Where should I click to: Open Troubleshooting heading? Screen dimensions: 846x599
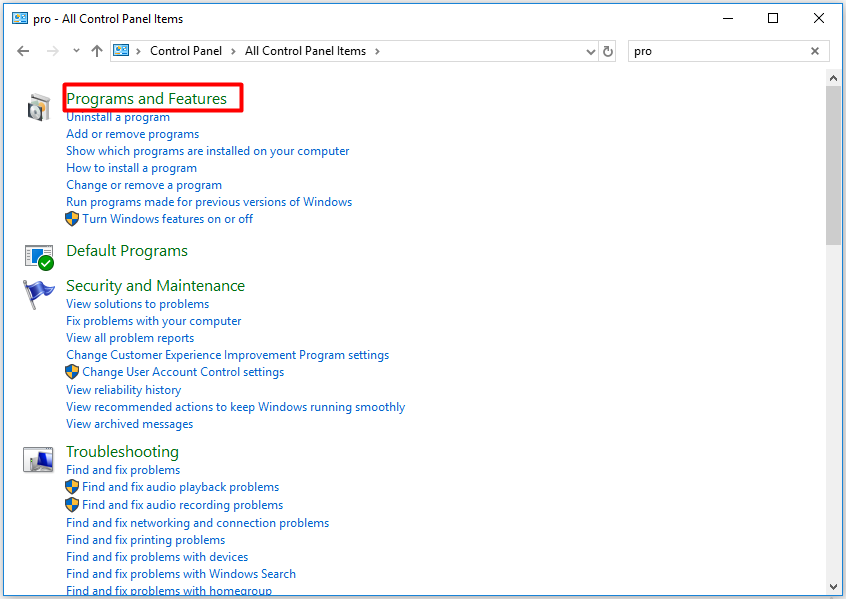(x=122, y=452)
